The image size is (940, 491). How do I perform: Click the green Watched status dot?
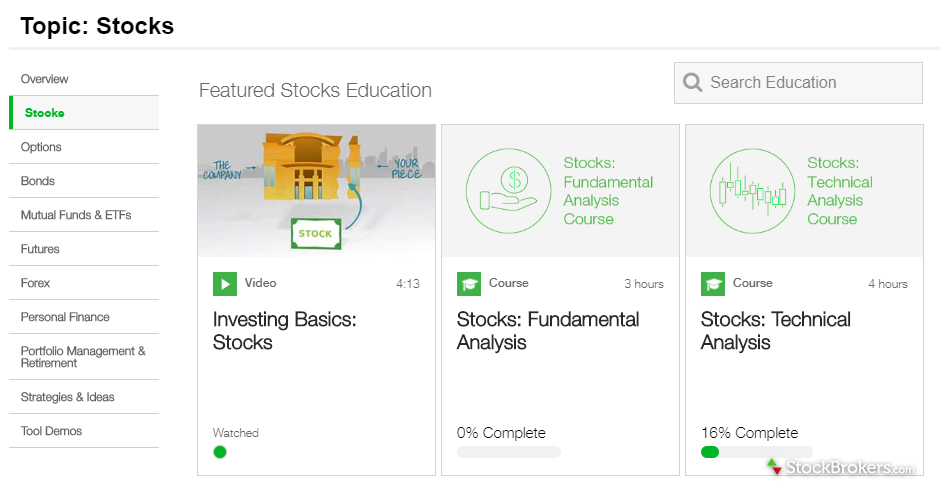[220, 452]
